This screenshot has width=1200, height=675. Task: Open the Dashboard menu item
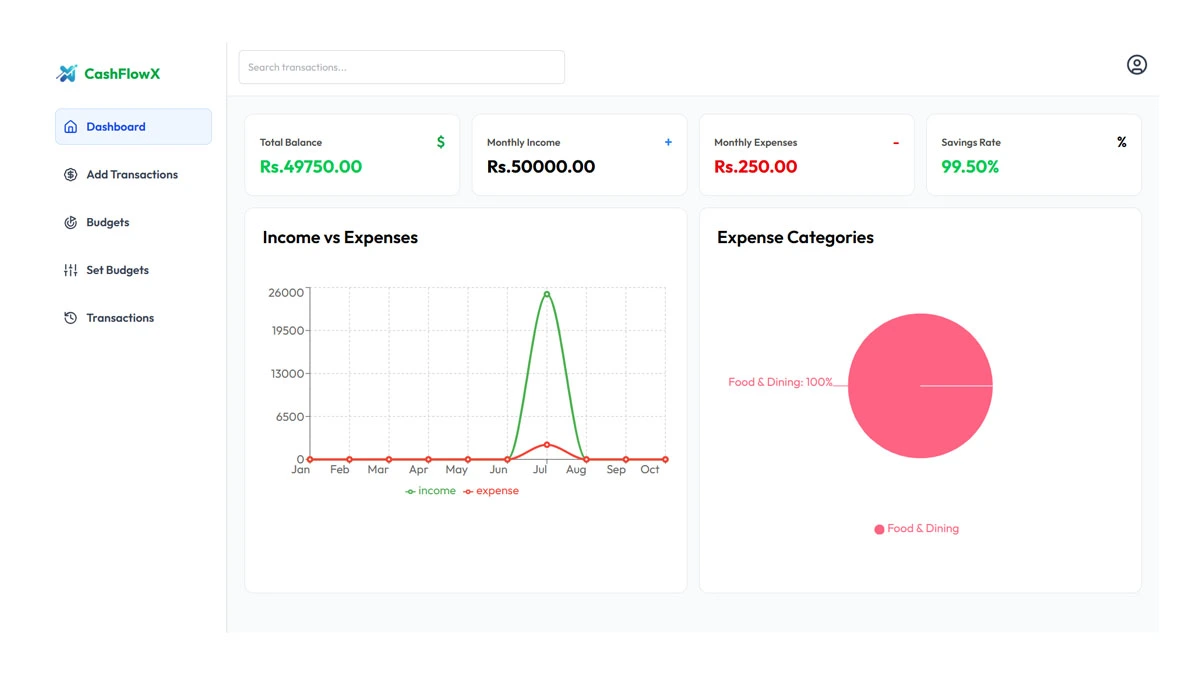(133, 127)
